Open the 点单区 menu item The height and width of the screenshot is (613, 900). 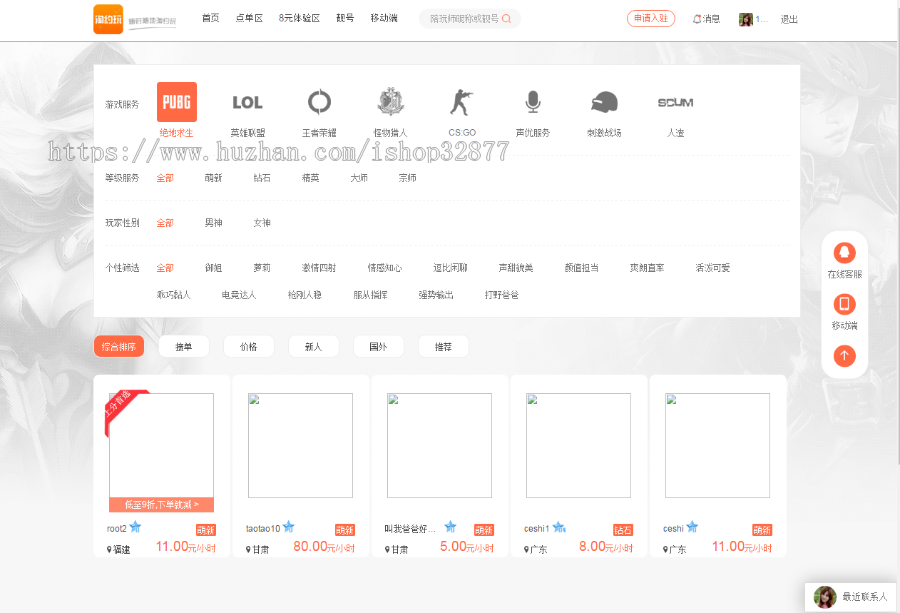[x=248, y=18]
